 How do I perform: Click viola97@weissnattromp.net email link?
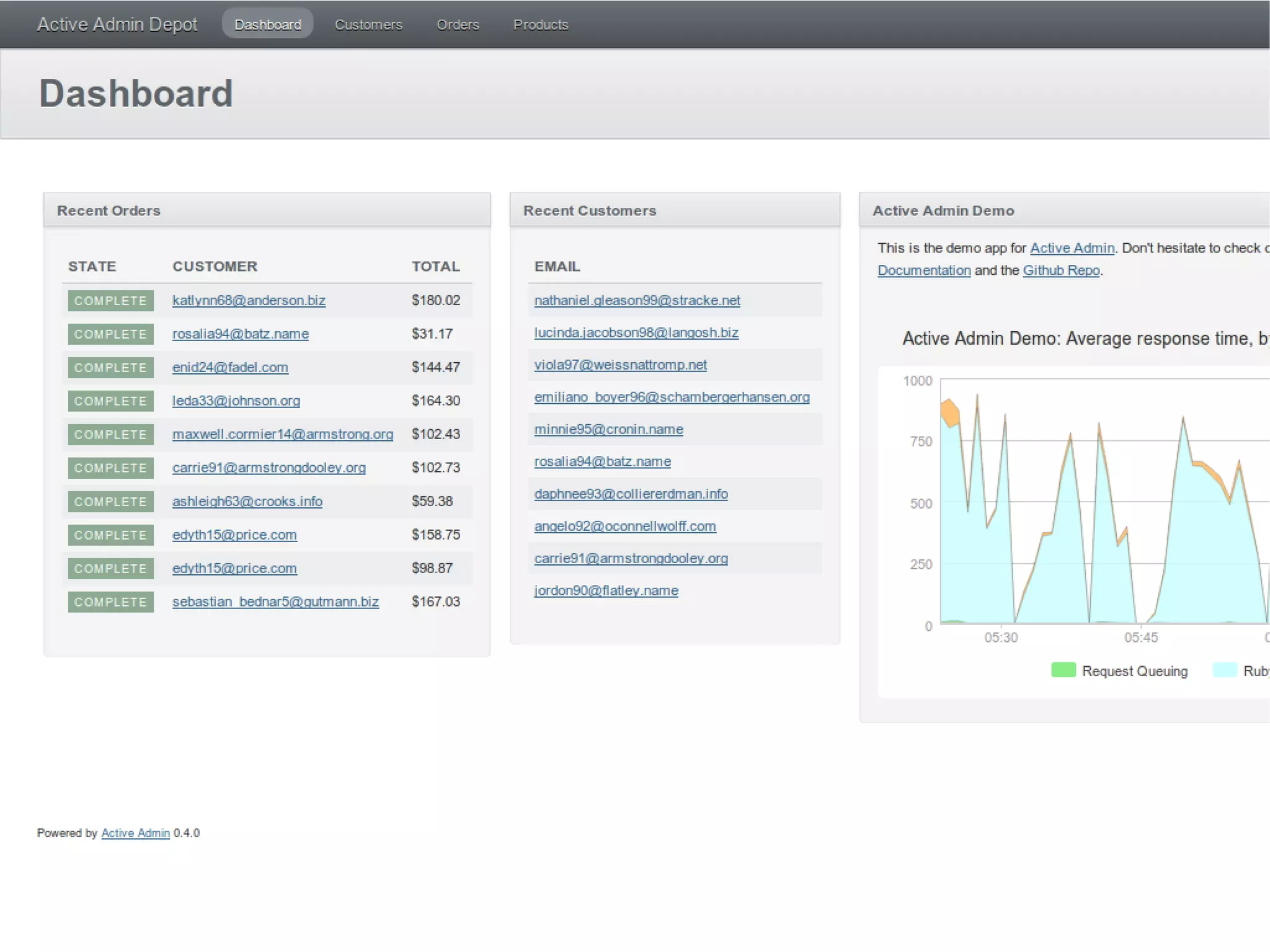coord(620,365)
